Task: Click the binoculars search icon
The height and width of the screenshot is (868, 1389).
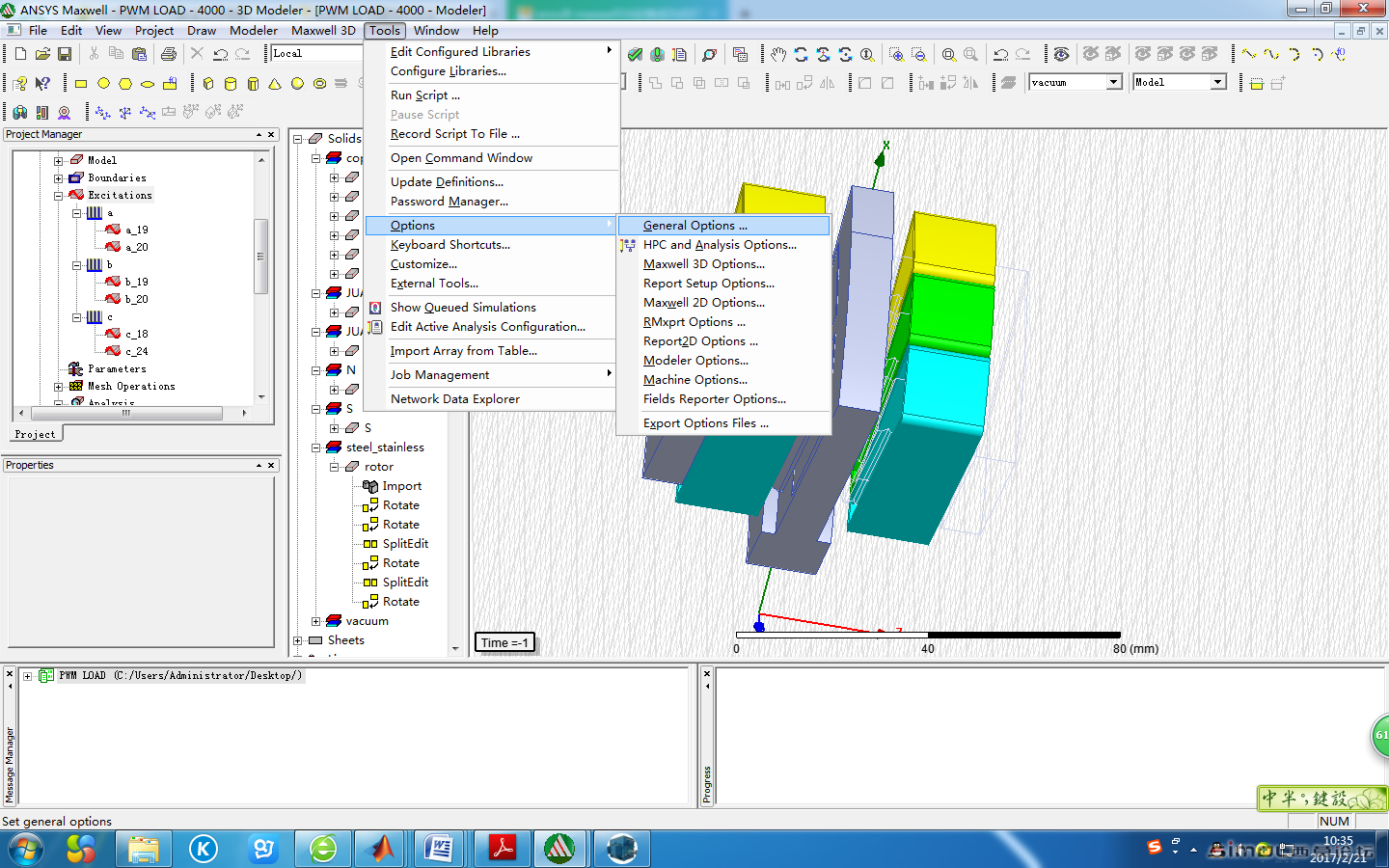Action: point(19,113)
